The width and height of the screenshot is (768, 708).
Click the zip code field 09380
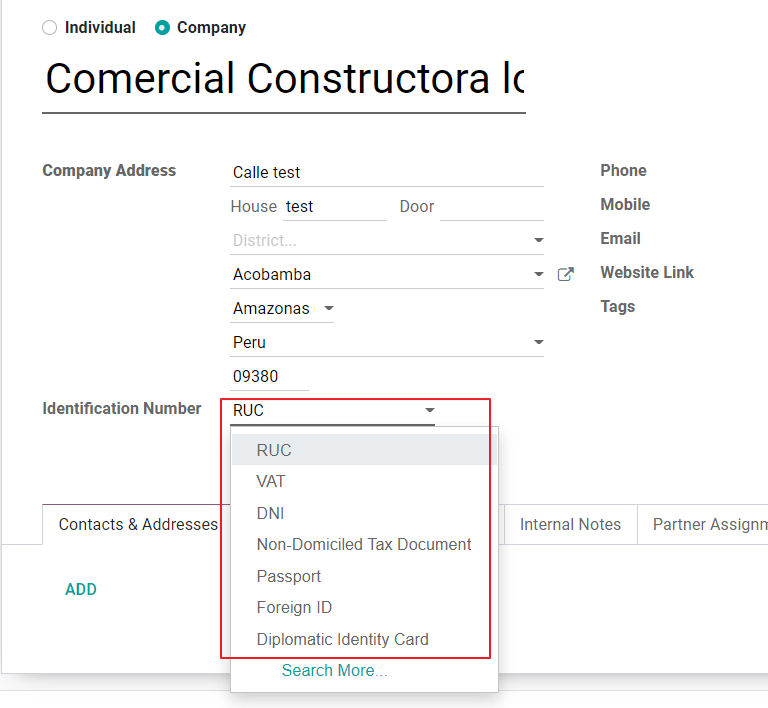point(268,377)
